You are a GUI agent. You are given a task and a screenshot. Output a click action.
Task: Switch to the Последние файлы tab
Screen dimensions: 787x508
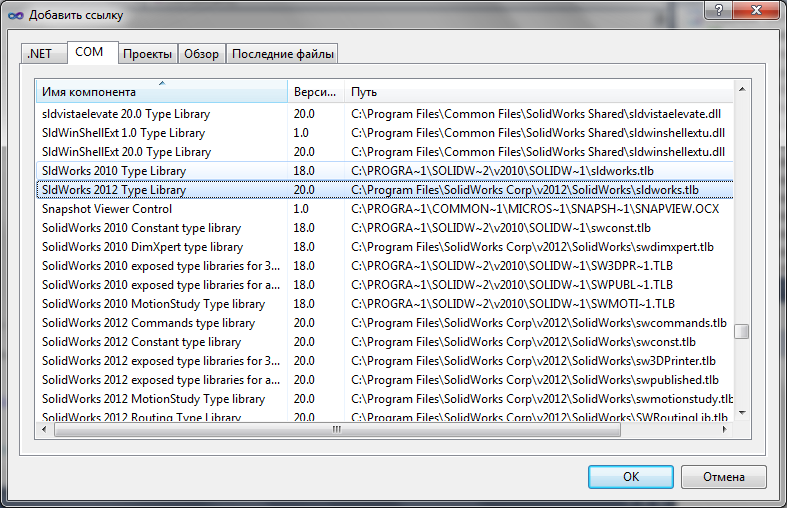point(283,54)
